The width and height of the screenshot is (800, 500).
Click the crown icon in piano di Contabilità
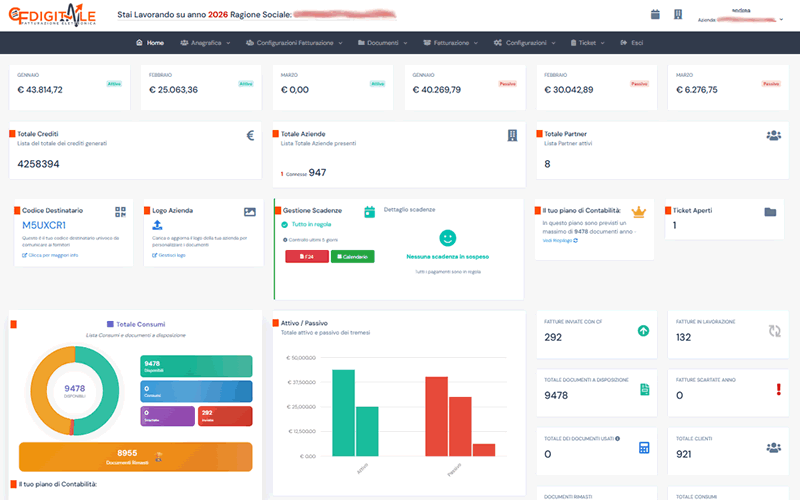[639, 212]
